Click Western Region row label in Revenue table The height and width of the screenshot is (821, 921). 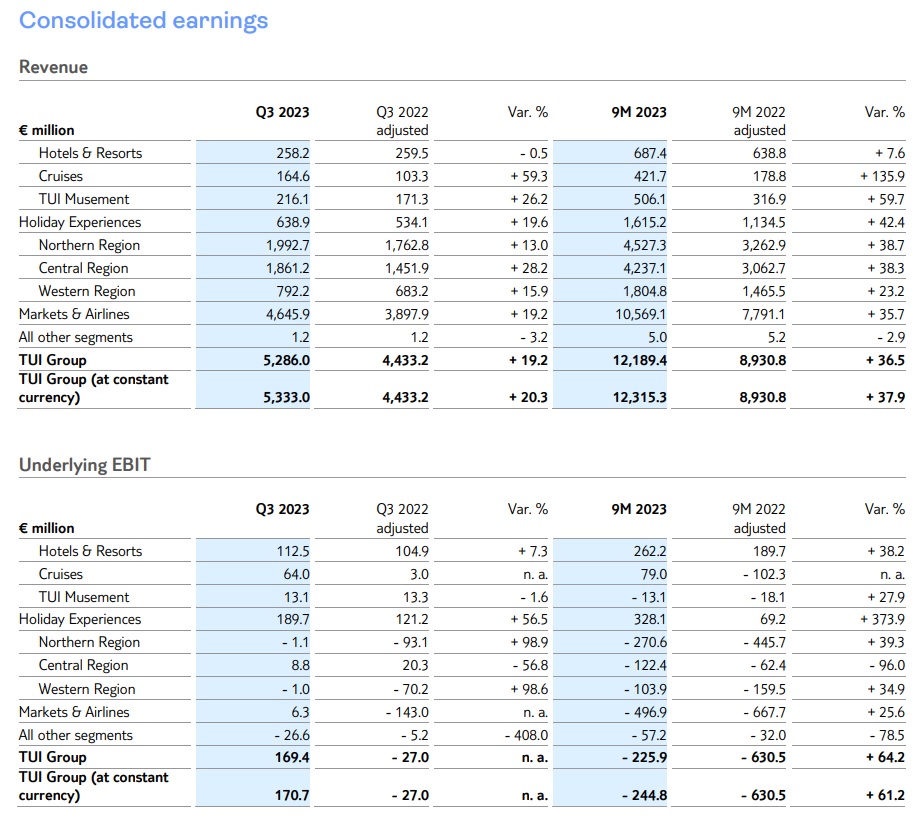87,291
